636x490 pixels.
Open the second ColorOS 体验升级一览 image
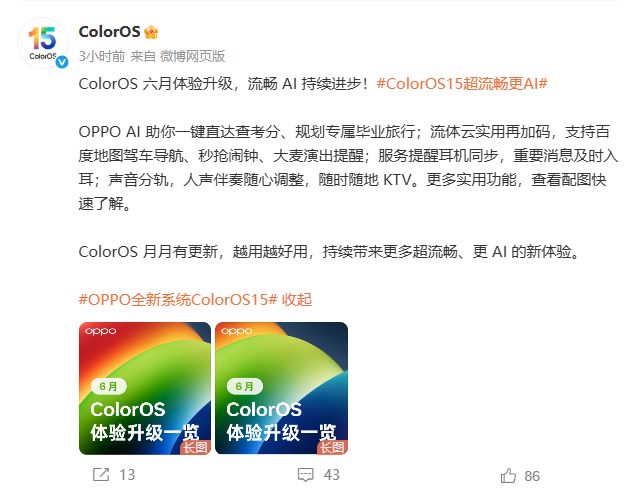click(x=281, y=388)
